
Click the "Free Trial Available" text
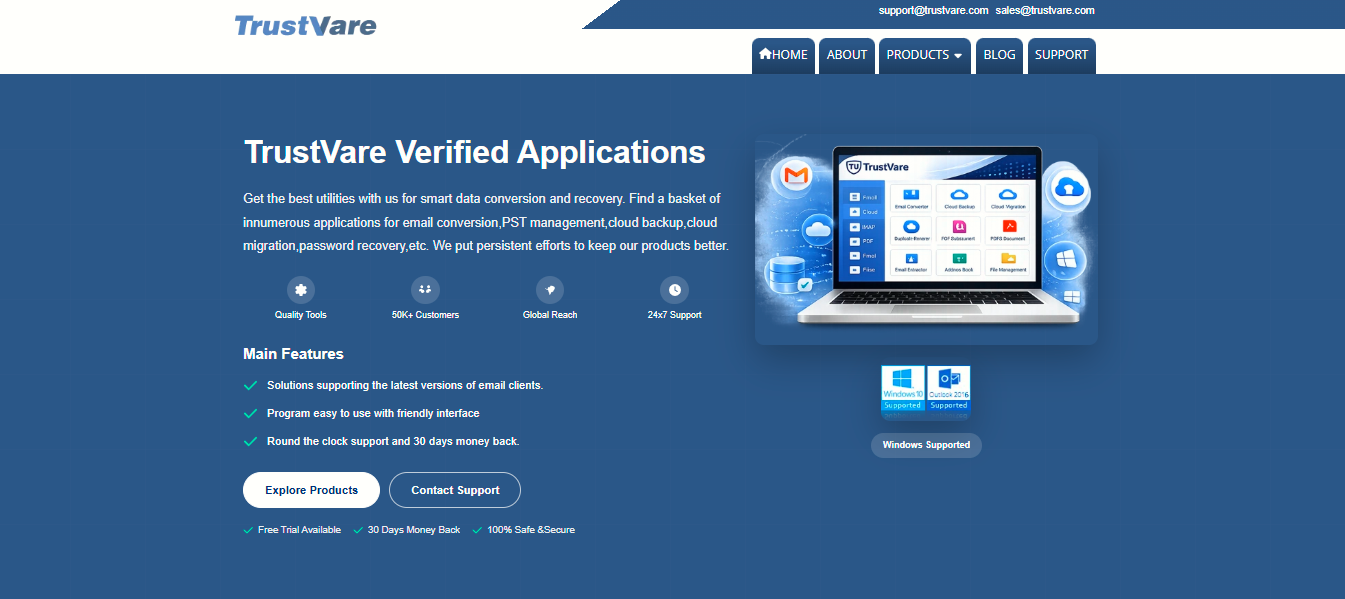[x=299, y=530]
